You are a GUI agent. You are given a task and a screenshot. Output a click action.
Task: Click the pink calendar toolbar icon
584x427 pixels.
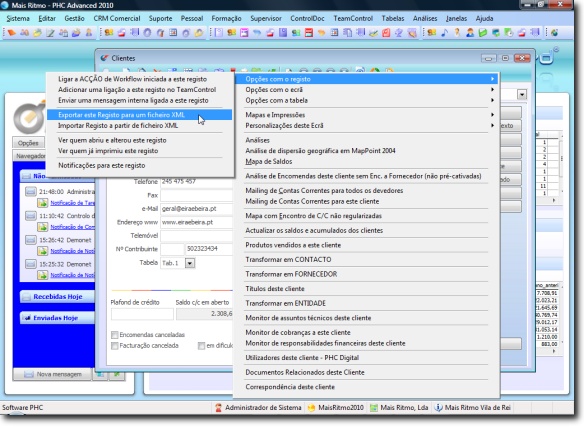click(244, 33)
